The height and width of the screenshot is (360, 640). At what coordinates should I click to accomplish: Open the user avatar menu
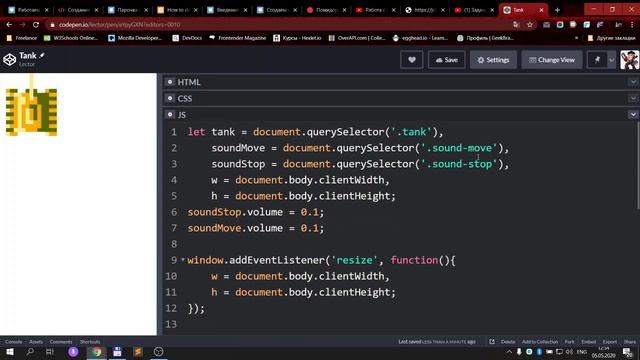[629, 60]
